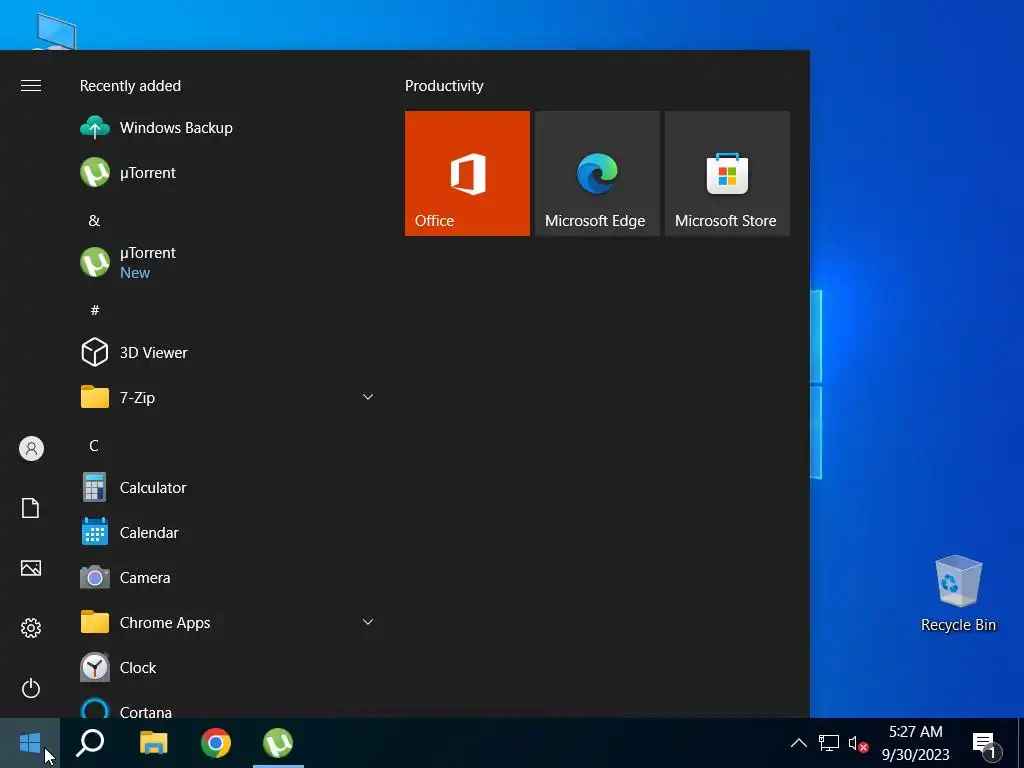Open the µTorrent entry marked New
This screenshot has width=1024, height=768.
(x=227, y=263)
